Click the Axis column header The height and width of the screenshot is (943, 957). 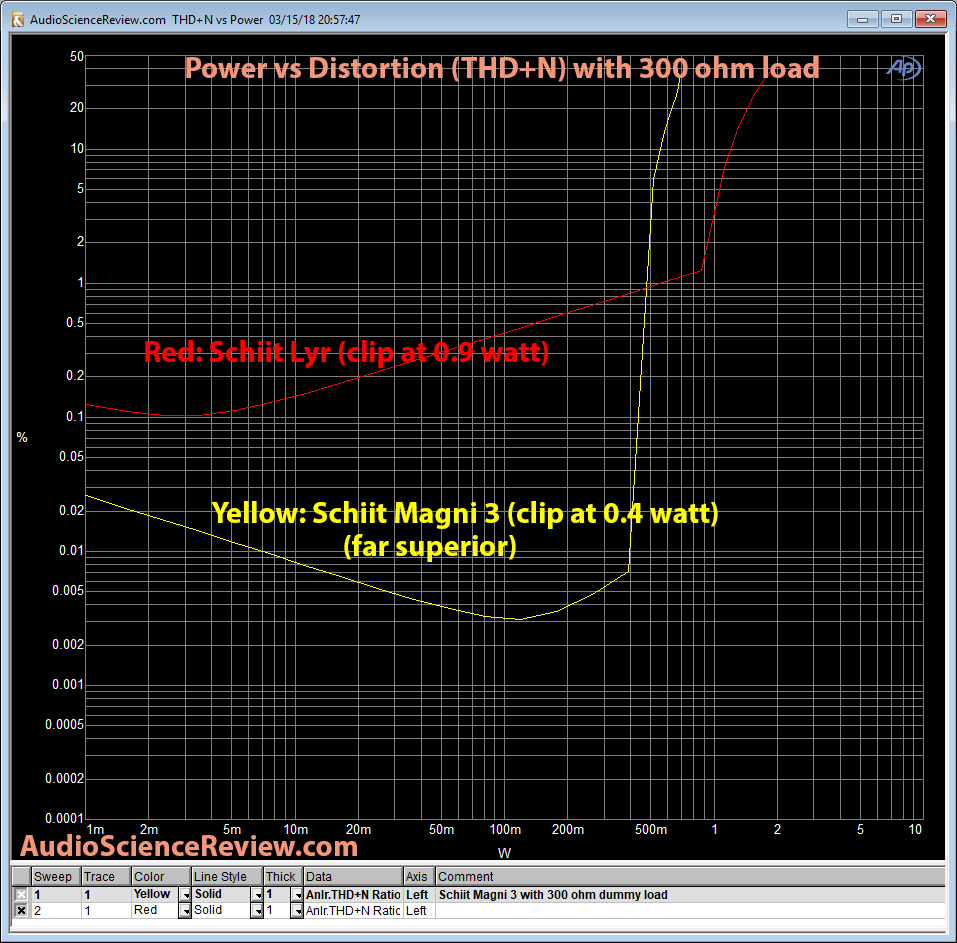coord(419,876)
